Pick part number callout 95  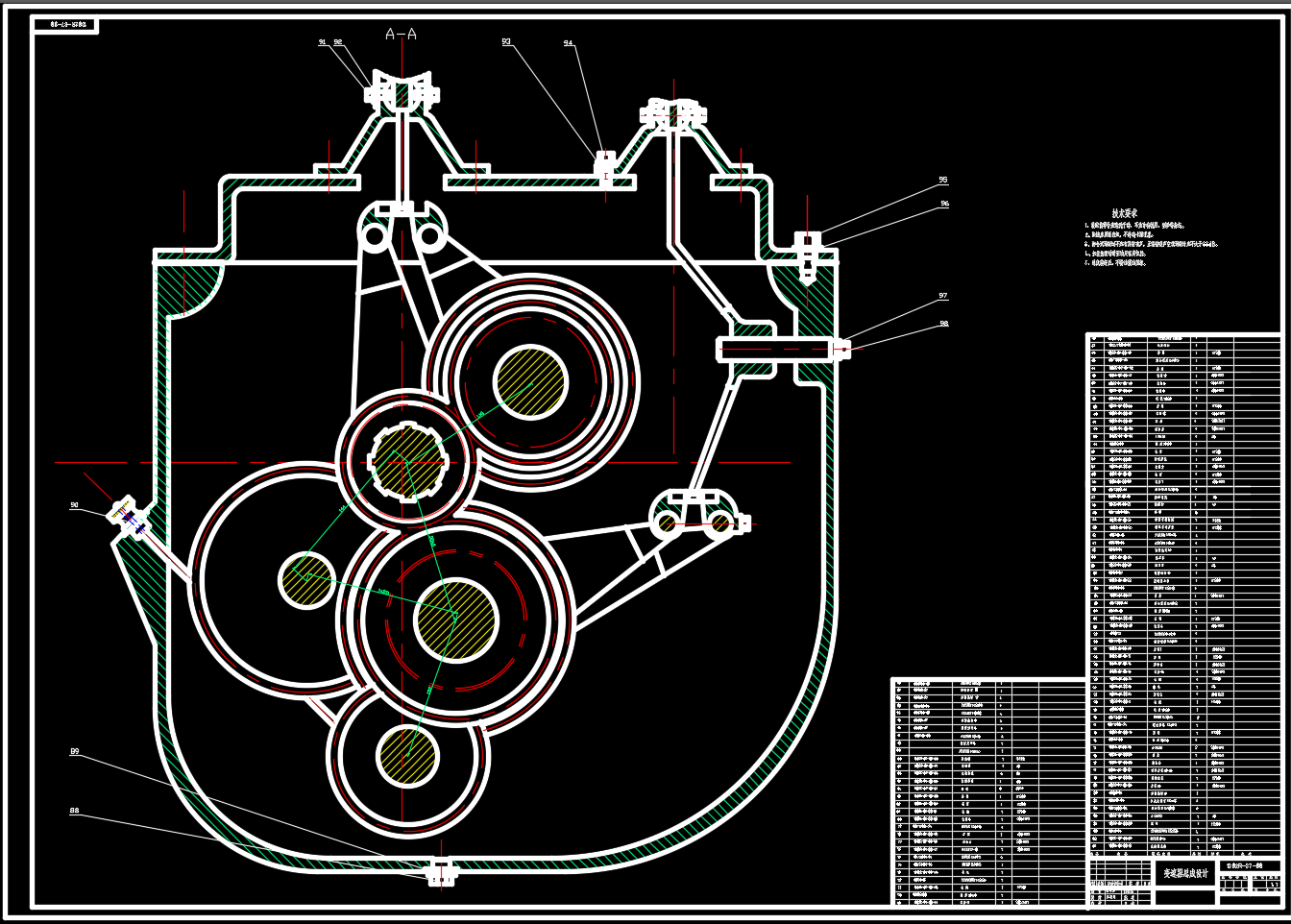943,181
